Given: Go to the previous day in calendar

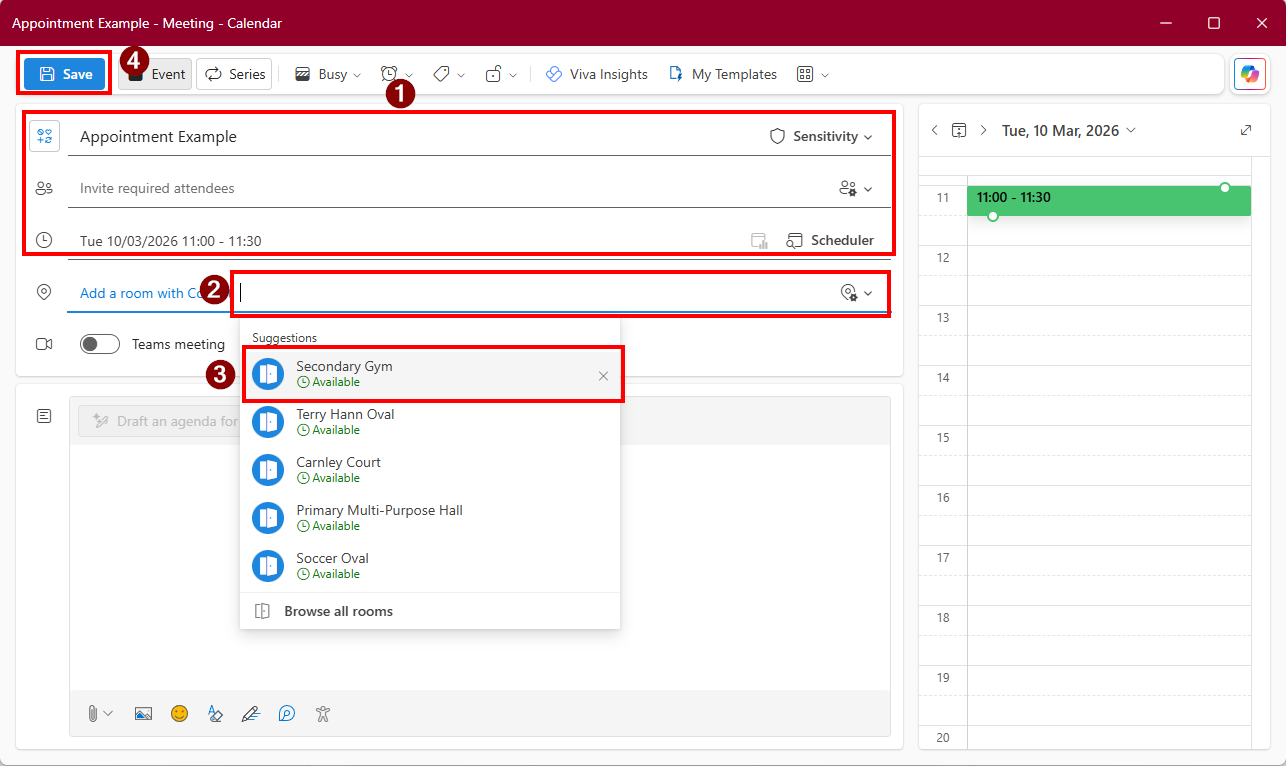Looking at the screenshot, I should [934, 130].
